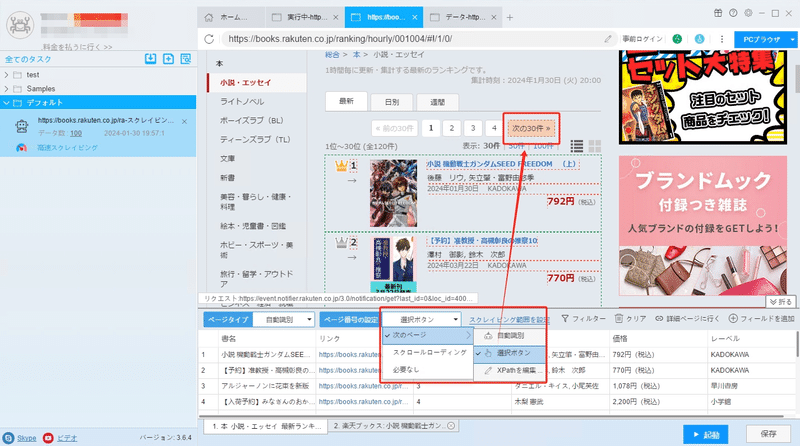
Task: Click the green circular icon in the toolbar
Action: point(677,39)
